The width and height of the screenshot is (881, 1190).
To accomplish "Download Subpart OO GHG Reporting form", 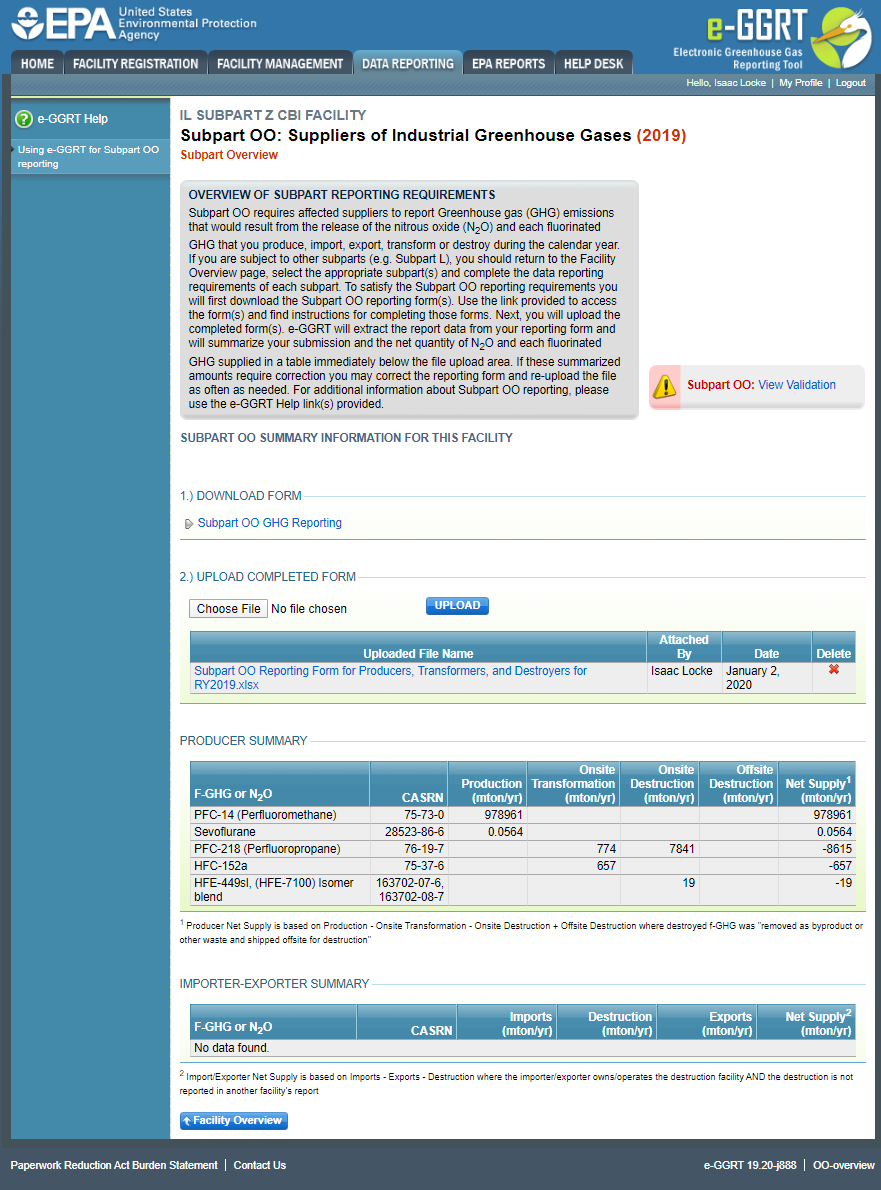I will pos(269,523).
